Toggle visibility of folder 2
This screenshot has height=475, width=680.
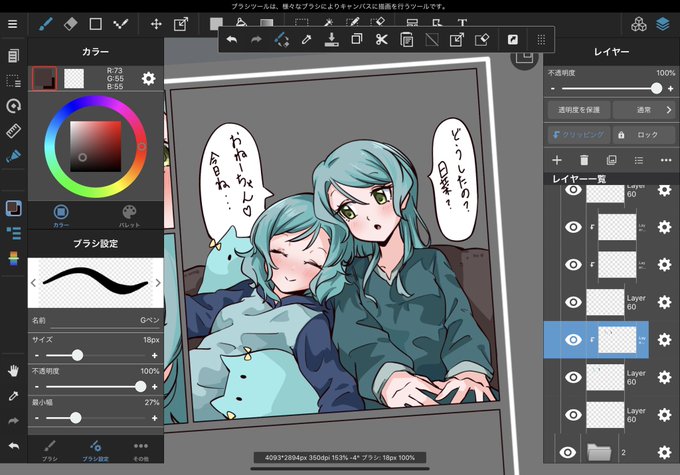coord(567,452)
